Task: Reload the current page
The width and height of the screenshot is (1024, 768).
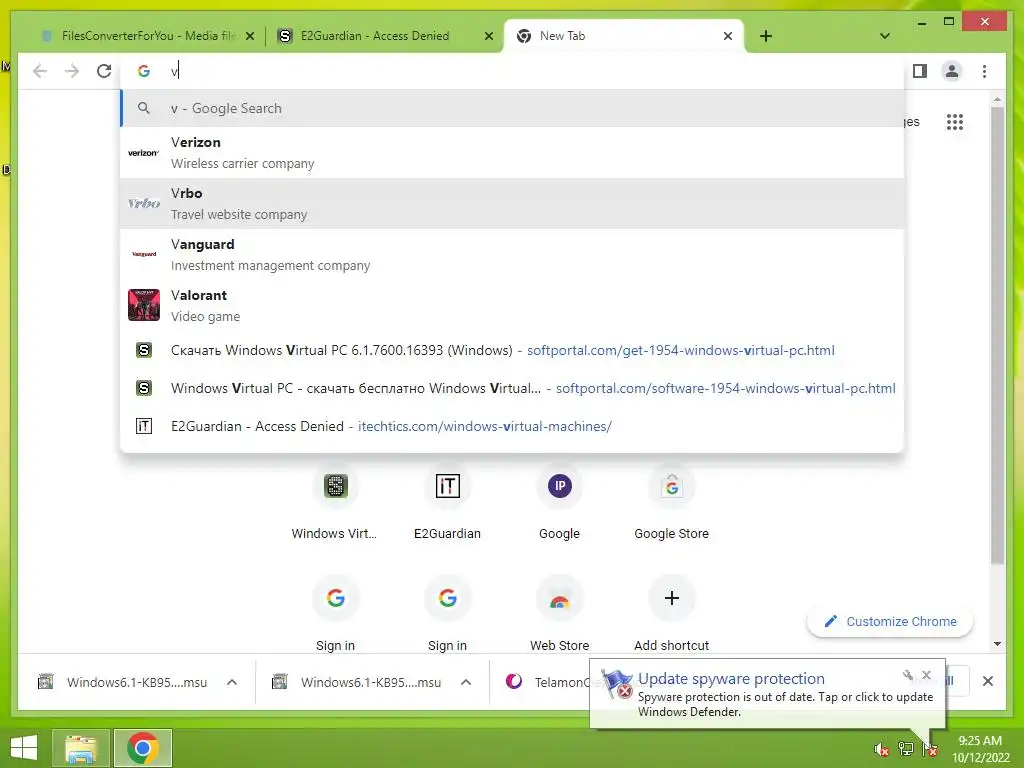Action: [104, 71]
